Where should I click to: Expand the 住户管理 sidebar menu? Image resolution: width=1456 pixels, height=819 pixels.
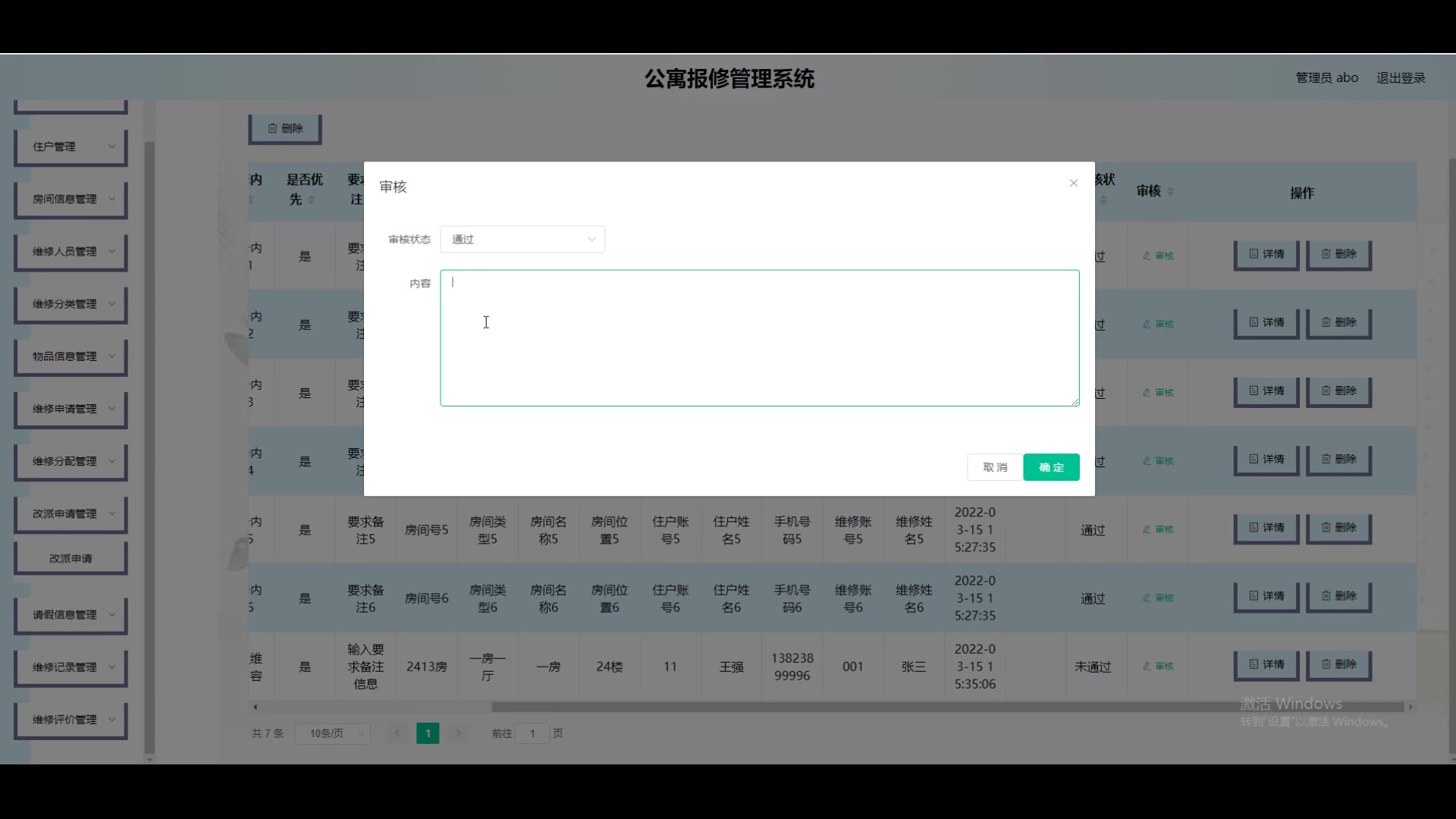[71, 146]
